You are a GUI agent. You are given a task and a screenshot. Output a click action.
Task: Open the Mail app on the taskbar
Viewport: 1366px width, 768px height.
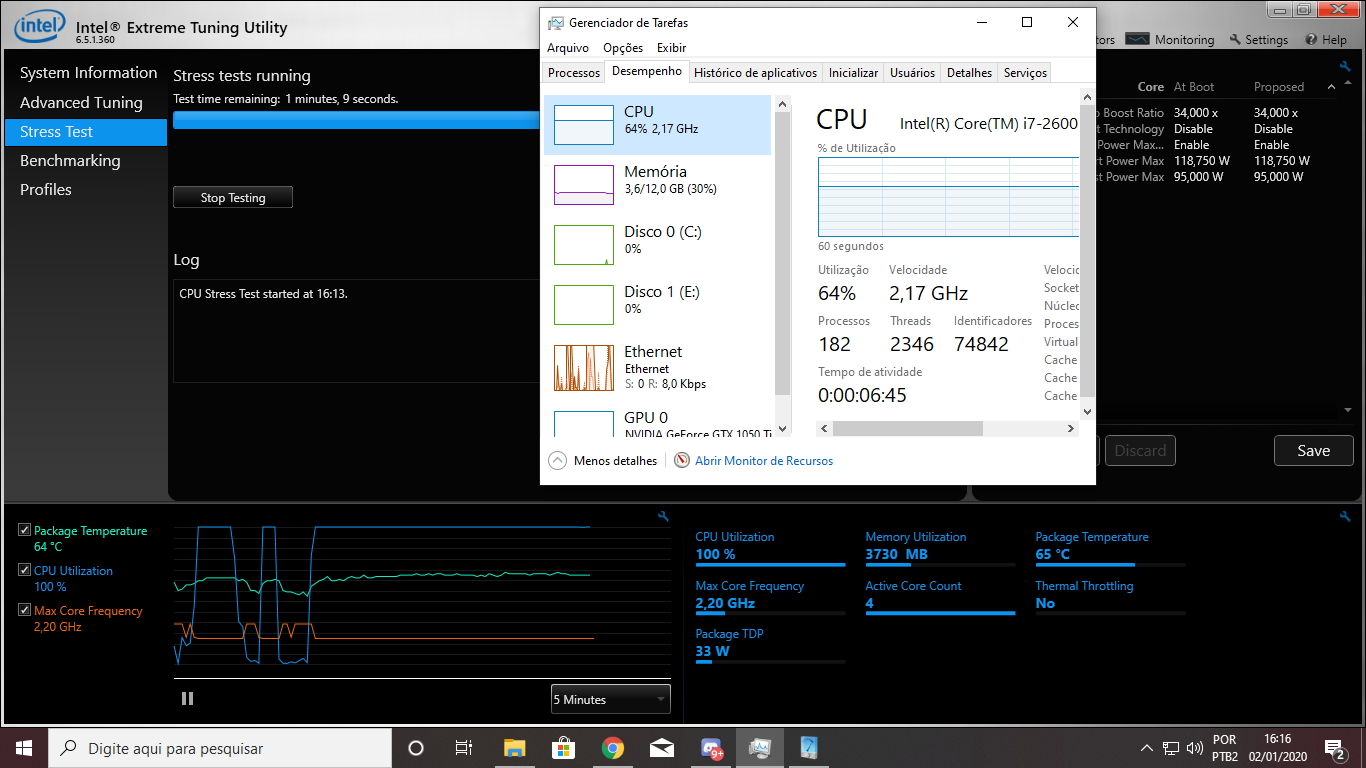661,748
